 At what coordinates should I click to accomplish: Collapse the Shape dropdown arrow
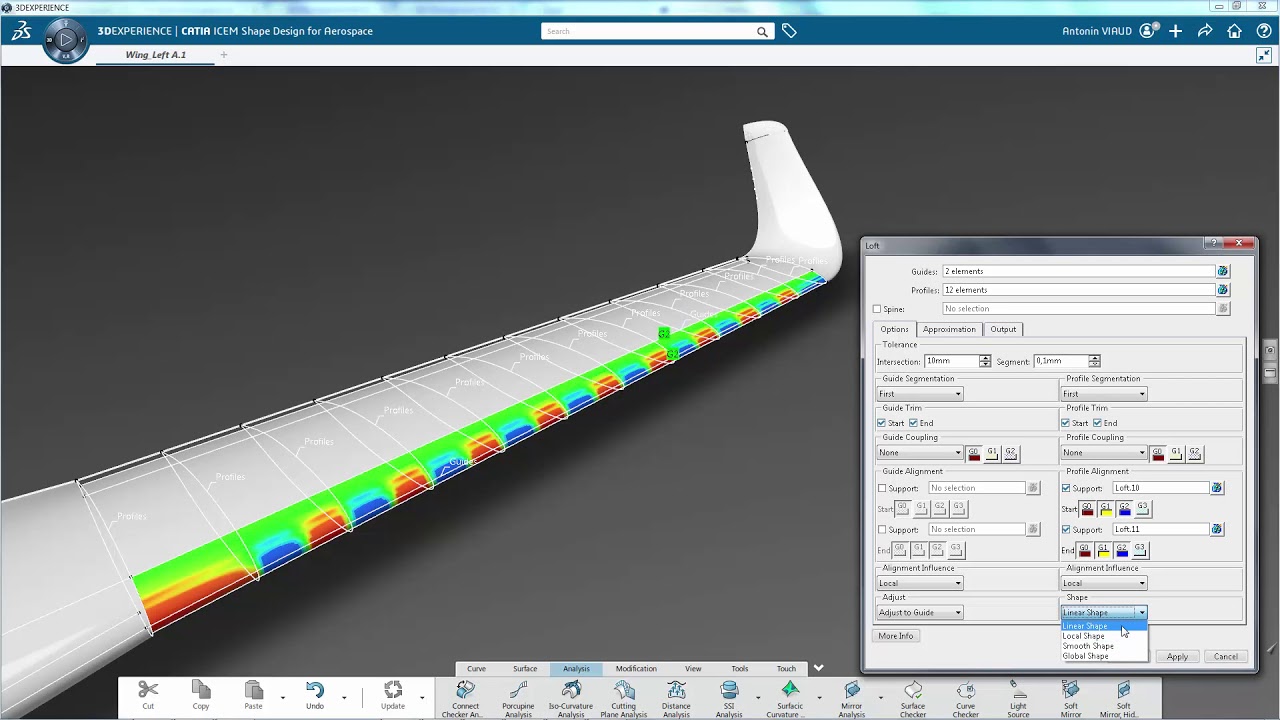pyautogui.click(x=1142, y=612)
